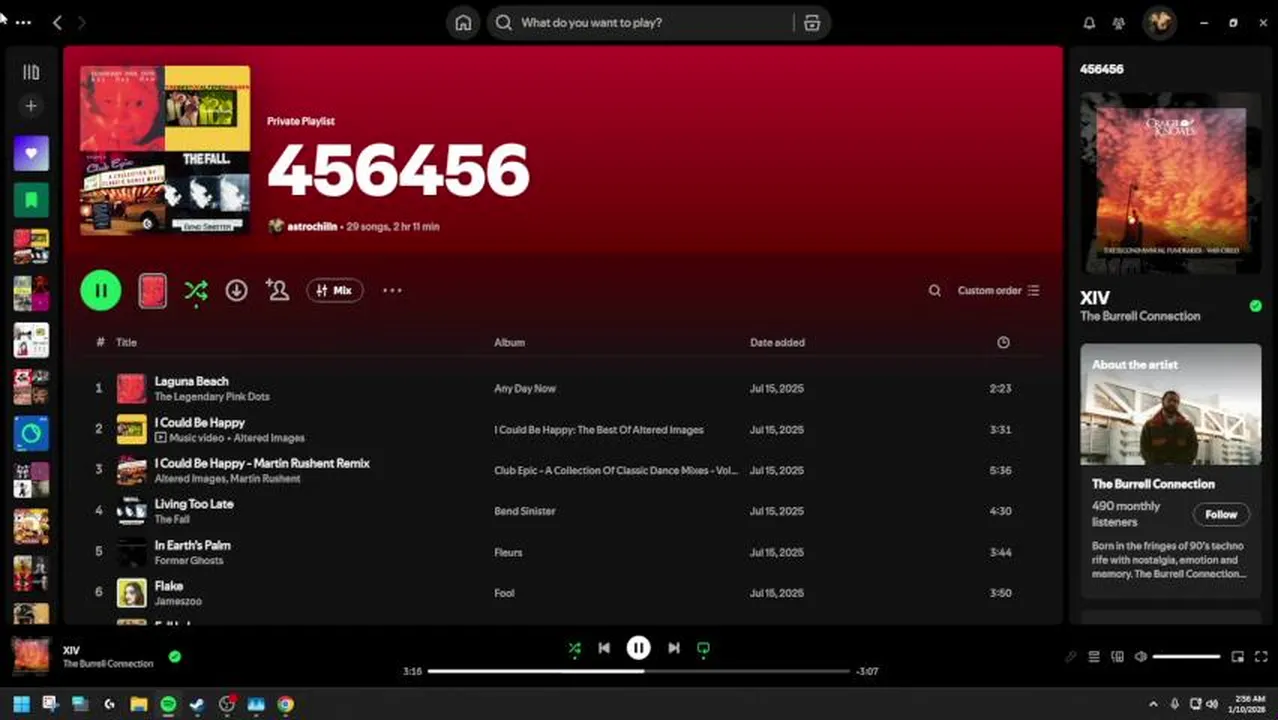This screenshot has width=1278, height=720.
Task: Open album Any Day Now link
Action: point(524,389)
